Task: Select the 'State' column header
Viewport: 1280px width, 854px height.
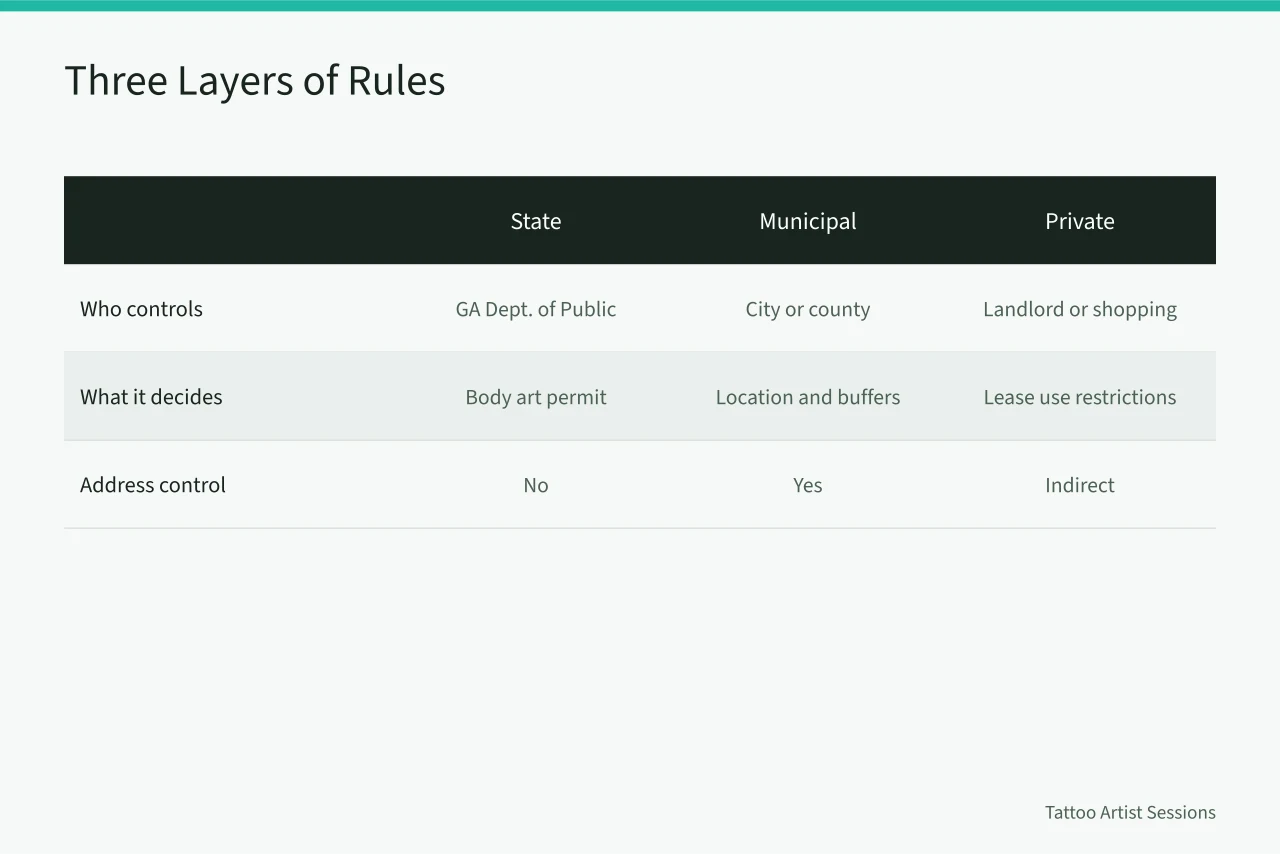Action: pyautogui.click(x=536, y=221)
